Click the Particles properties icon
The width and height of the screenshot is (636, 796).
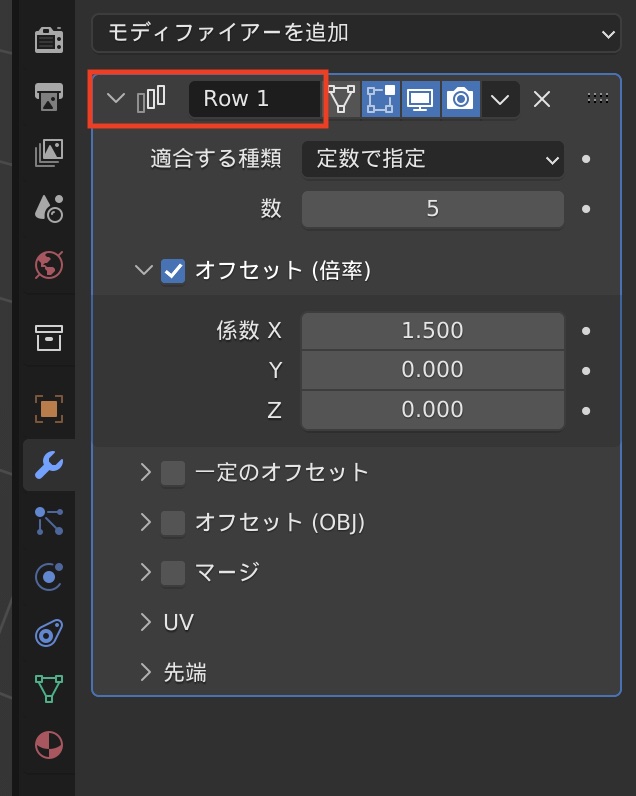48,520
